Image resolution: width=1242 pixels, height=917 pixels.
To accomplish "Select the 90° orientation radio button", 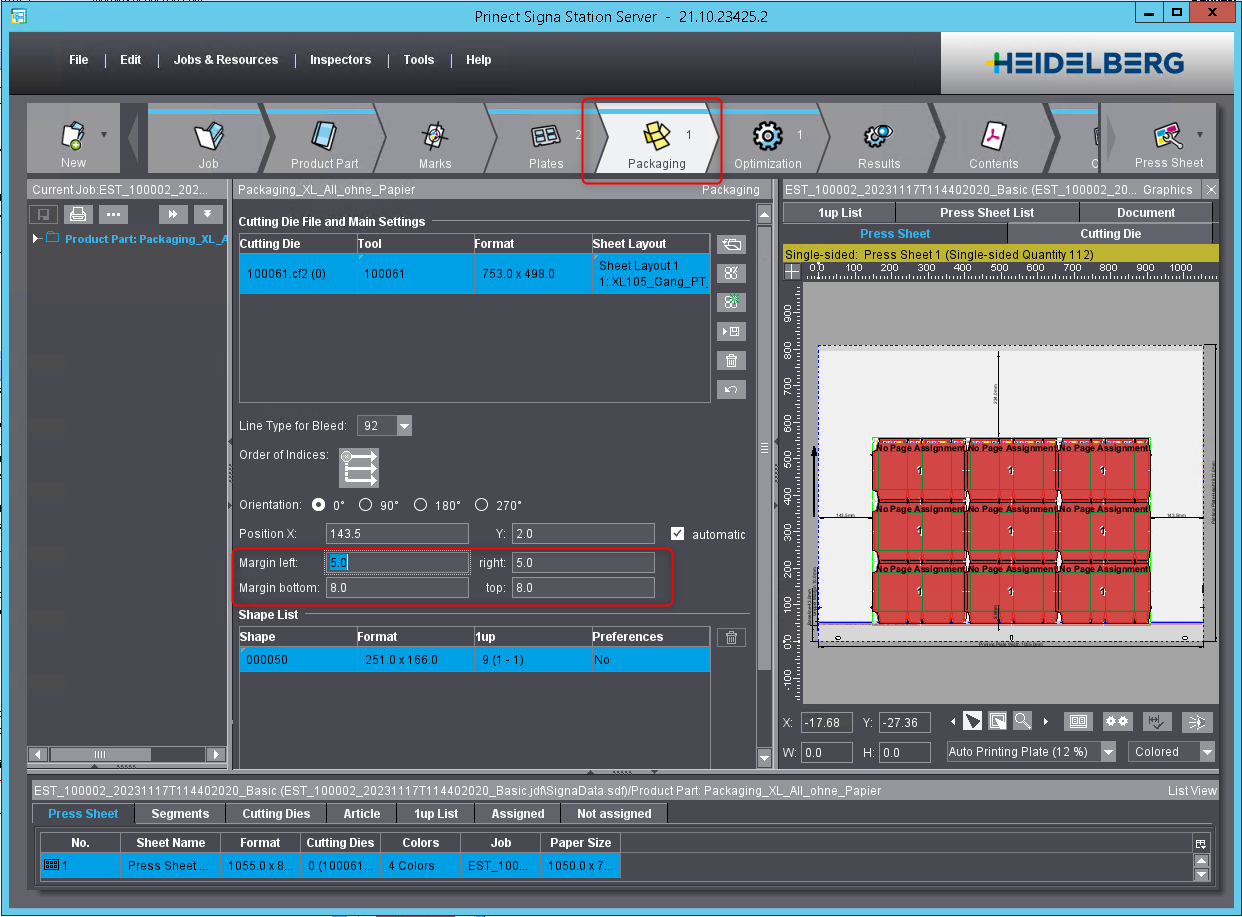I will click(365, 505).
